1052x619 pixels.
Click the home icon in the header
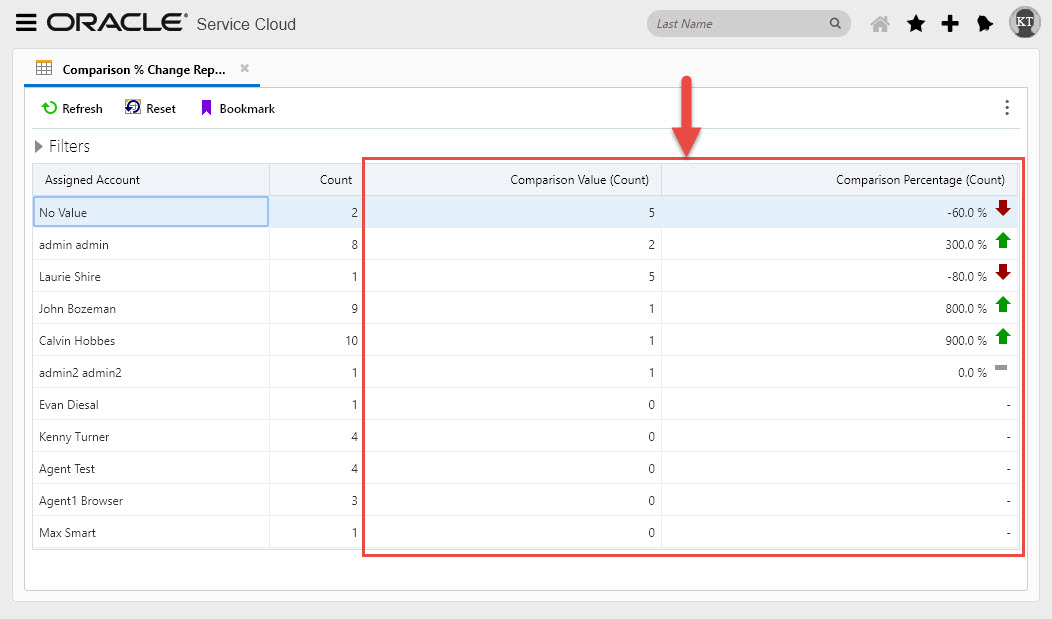(880, 22)
